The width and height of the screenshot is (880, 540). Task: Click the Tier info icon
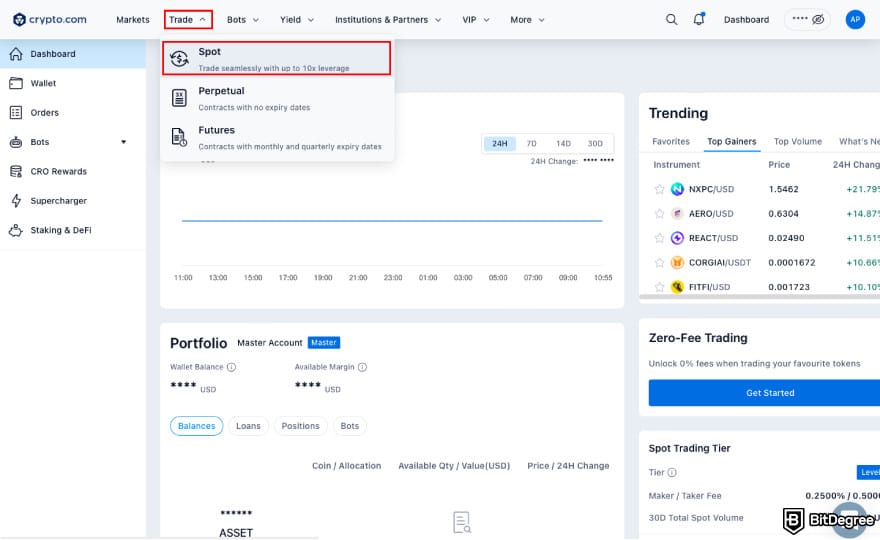(x=672, y=473)
